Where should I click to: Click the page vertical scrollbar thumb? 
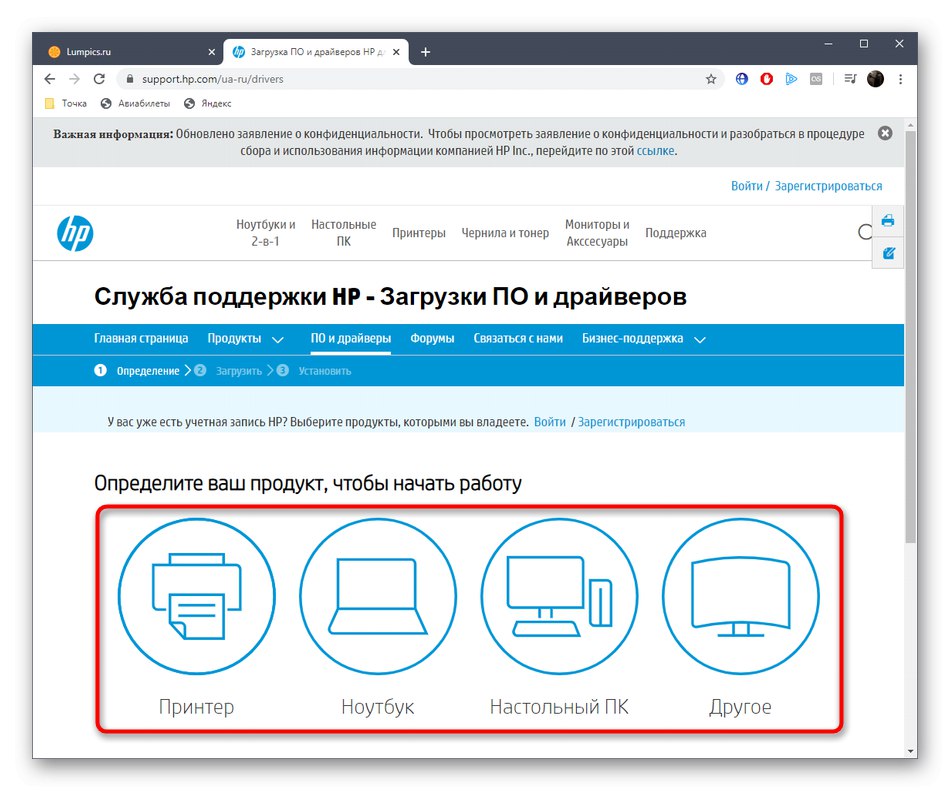click(x=911, y=337)
